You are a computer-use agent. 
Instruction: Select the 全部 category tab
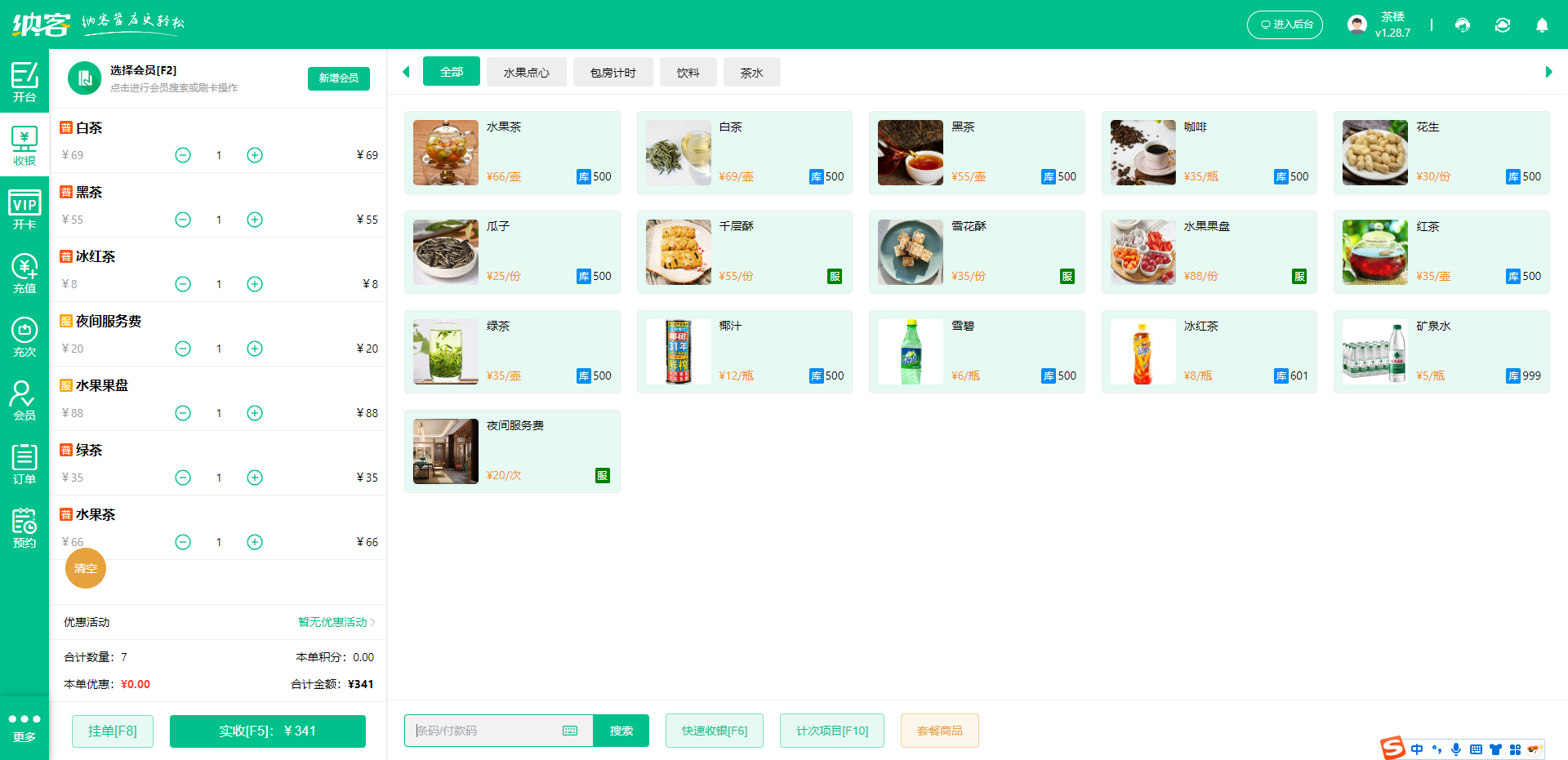coord(452,72)
